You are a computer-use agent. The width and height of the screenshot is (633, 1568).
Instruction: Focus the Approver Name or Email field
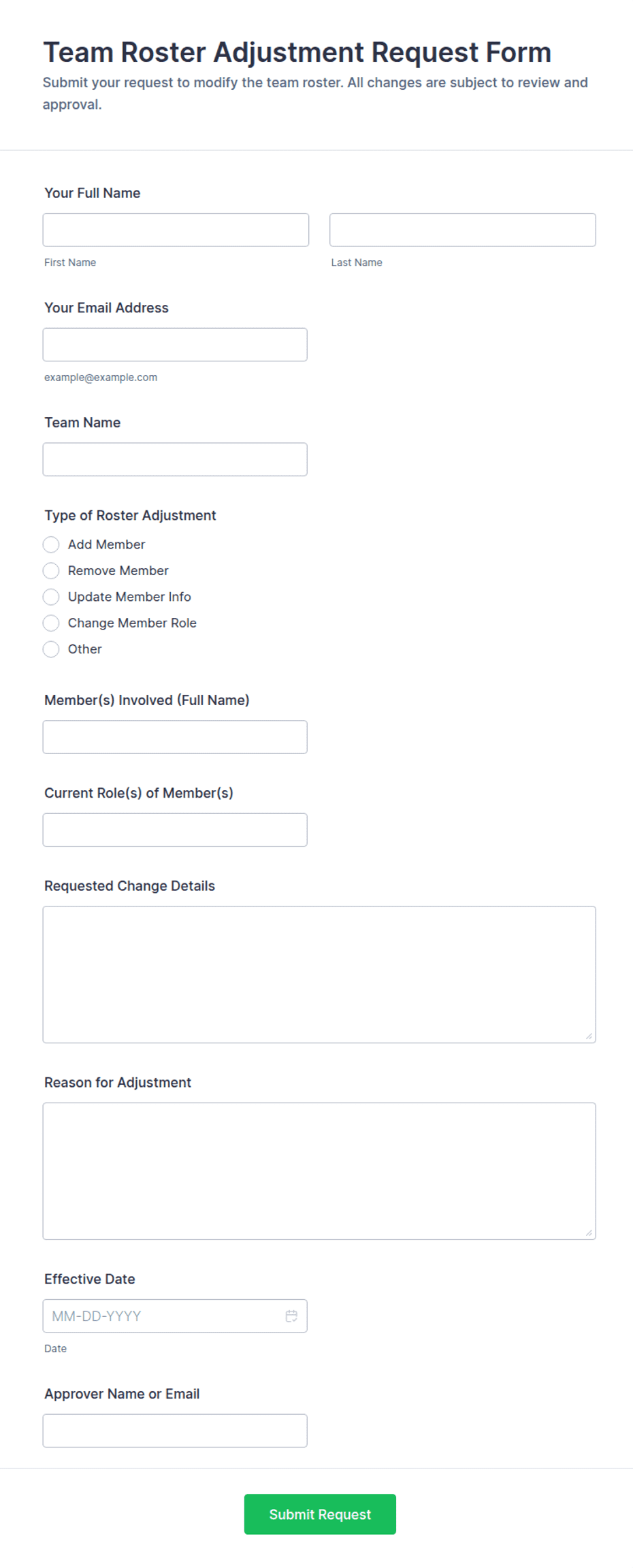175,1431
